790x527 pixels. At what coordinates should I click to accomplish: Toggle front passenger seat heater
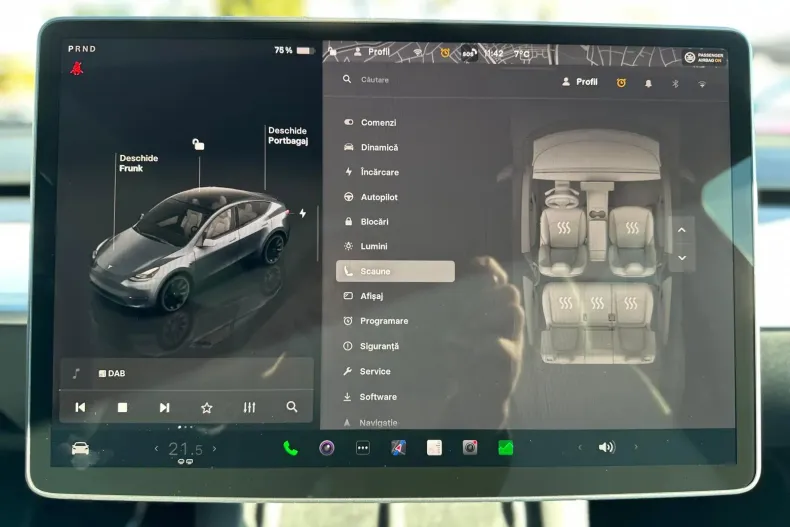632,228
